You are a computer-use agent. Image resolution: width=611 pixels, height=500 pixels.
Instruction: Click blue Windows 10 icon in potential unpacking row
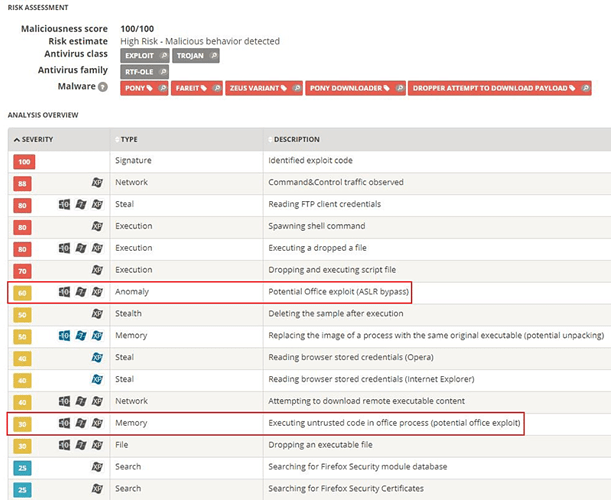pyautogui.click(x=64, y=335)
